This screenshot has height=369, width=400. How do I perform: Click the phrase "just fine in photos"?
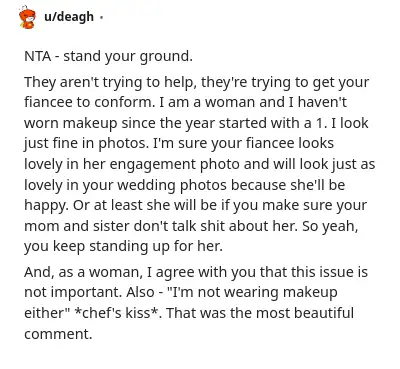point(86,144)
